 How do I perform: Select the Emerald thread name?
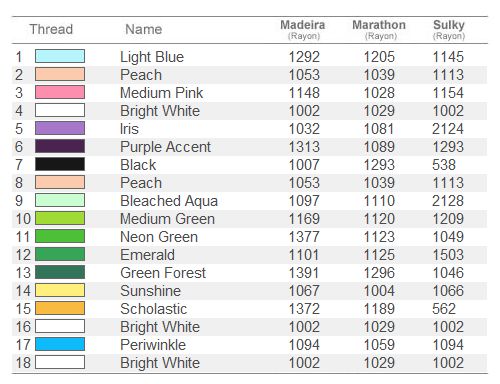[x=147, y=255]
